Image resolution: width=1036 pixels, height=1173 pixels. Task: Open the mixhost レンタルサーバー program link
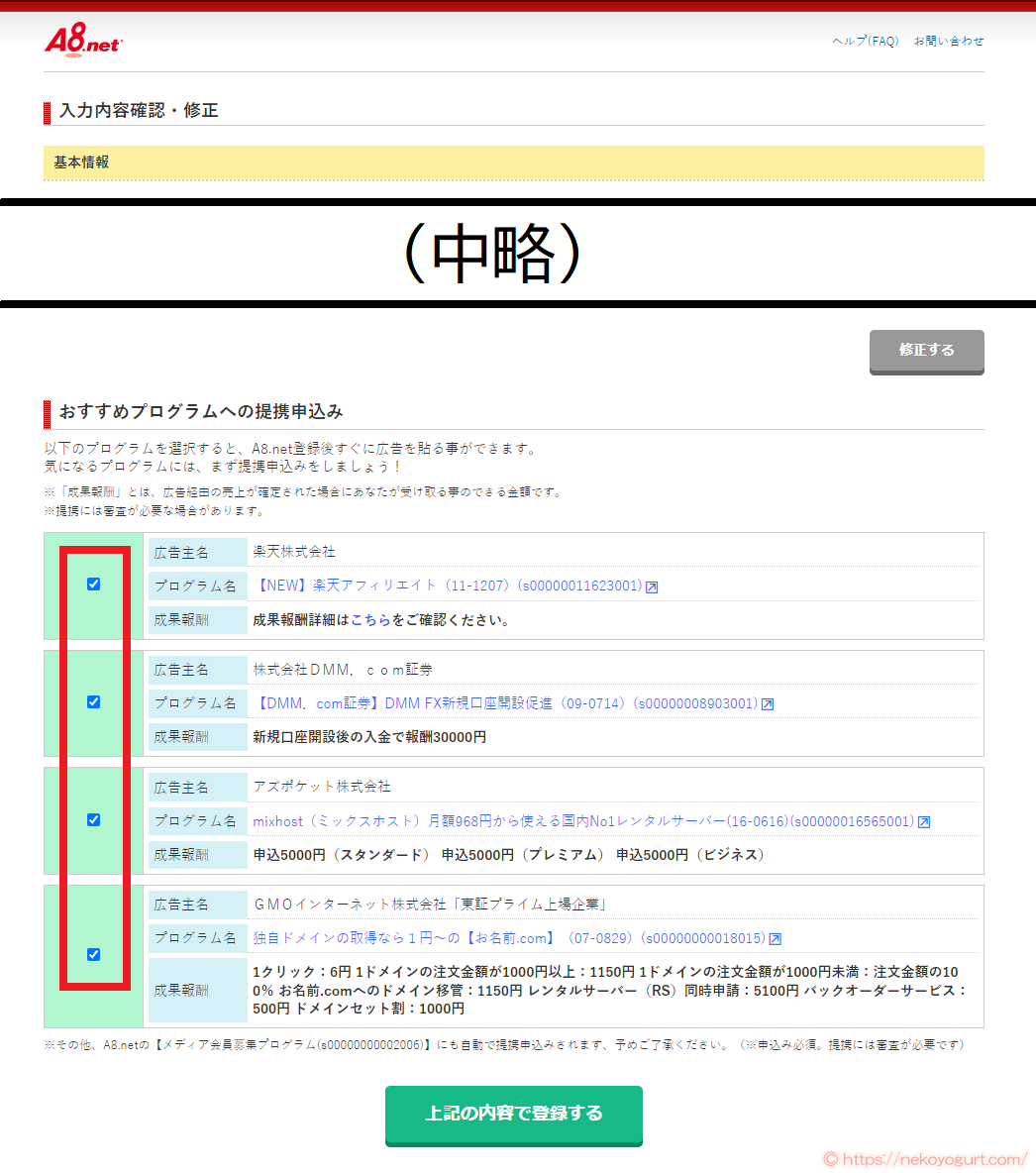click(584, 819)
